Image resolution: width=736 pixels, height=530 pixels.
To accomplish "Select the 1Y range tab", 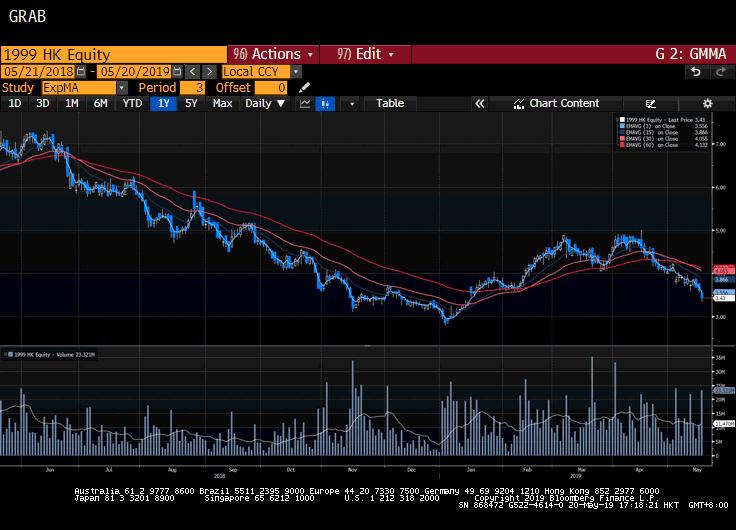I will coord(163,103).
